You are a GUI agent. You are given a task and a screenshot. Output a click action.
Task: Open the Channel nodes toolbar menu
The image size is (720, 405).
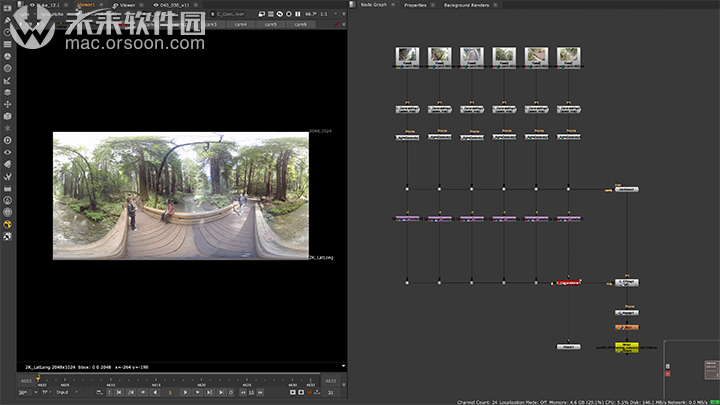pos(7,44)
